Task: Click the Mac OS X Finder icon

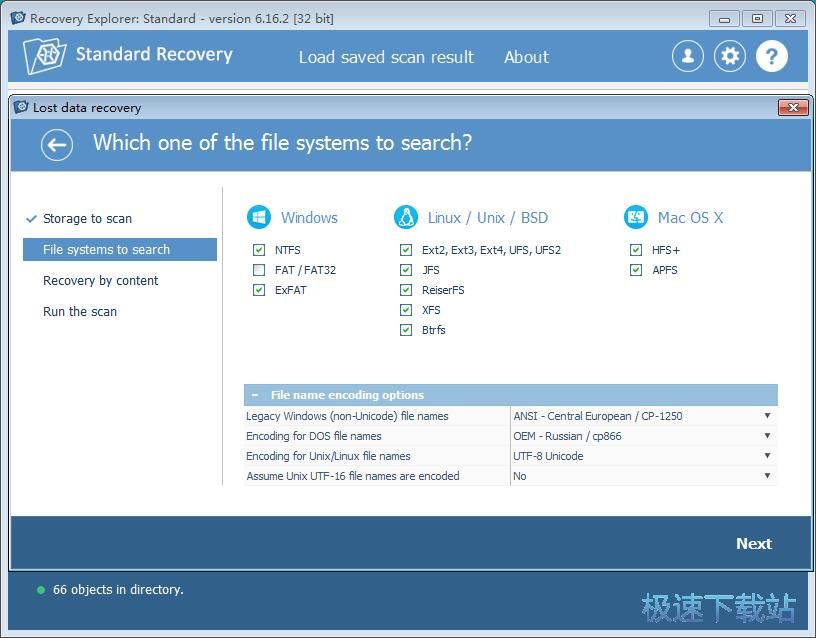Action: tap(635, 218)
